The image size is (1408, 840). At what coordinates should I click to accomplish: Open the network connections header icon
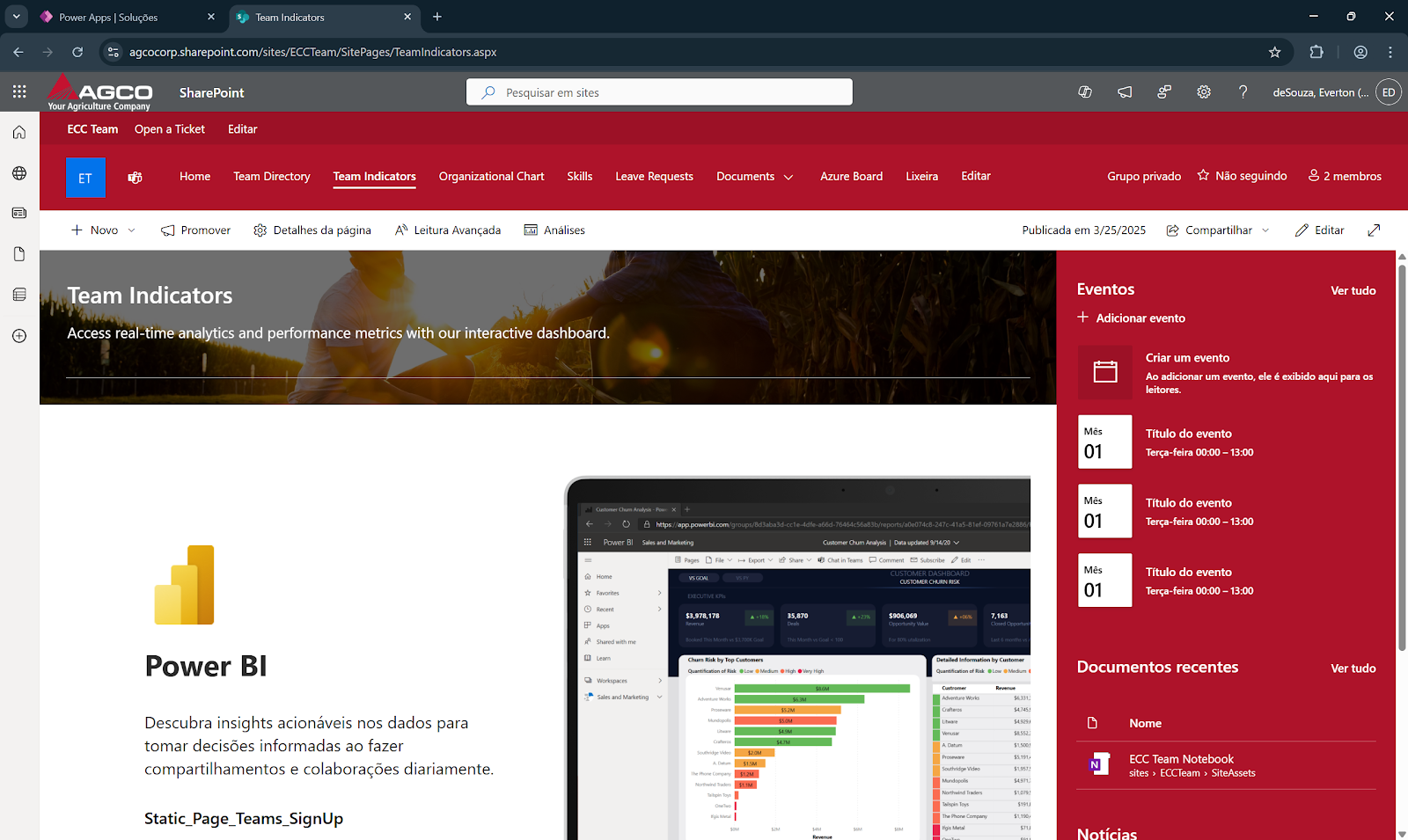click(x=1164, y=91)
